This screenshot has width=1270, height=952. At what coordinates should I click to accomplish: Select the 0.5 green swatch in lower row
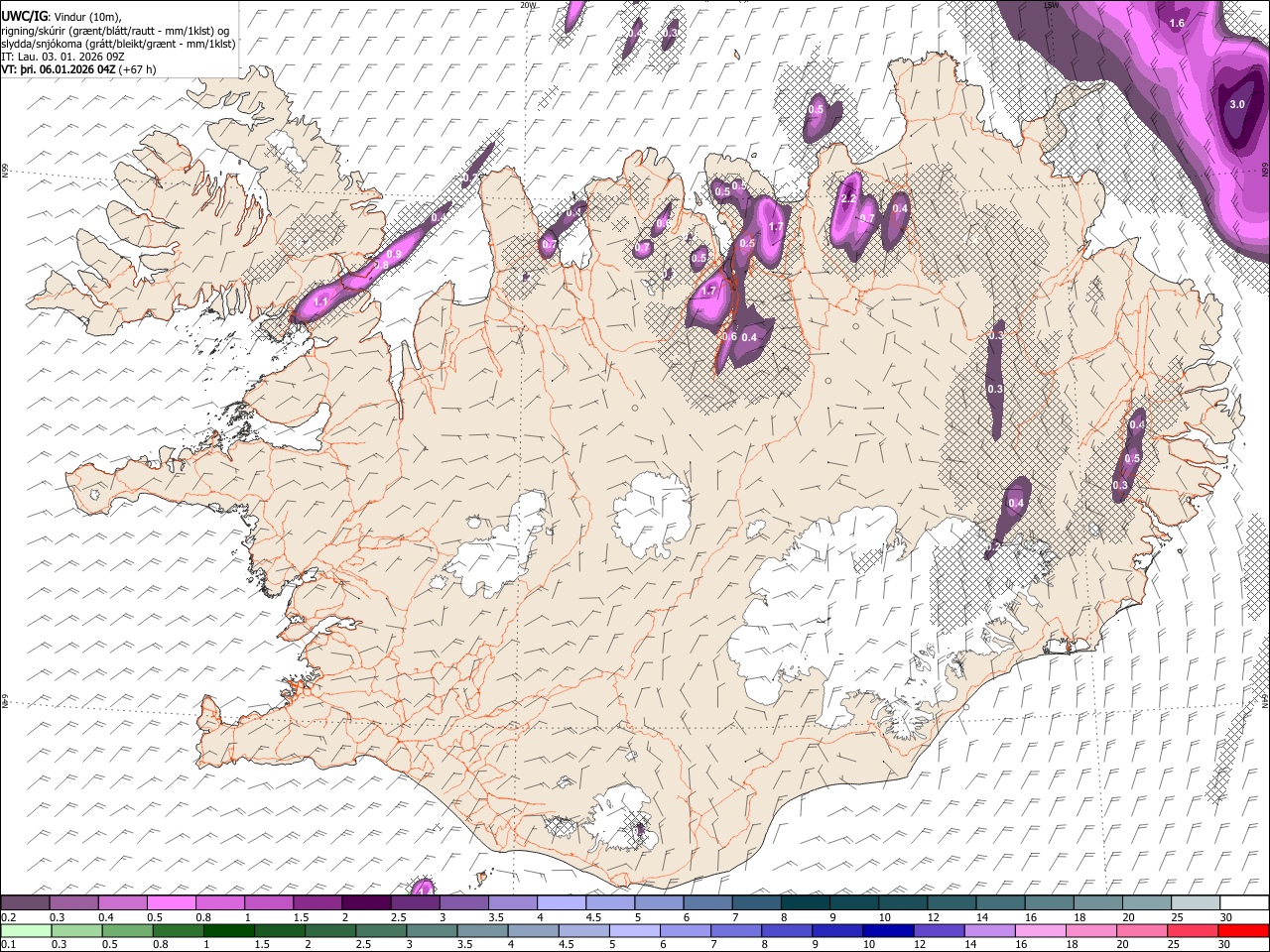[x=127, y=931]
